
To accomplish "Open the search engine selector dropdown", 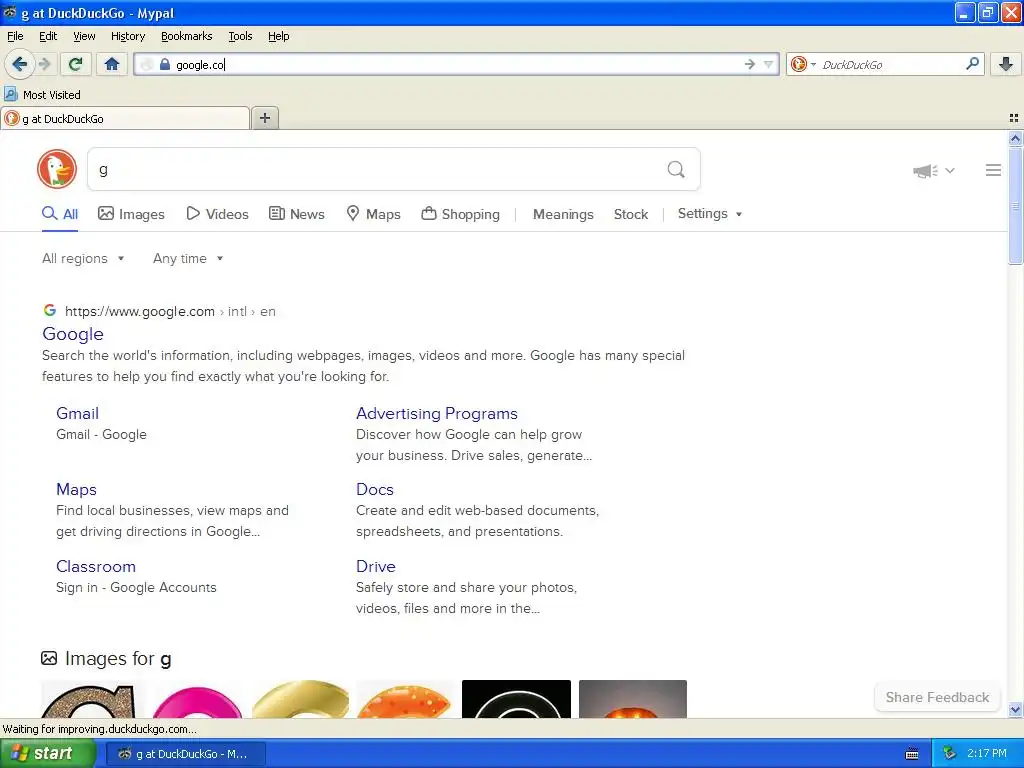I will click(803, 64).
